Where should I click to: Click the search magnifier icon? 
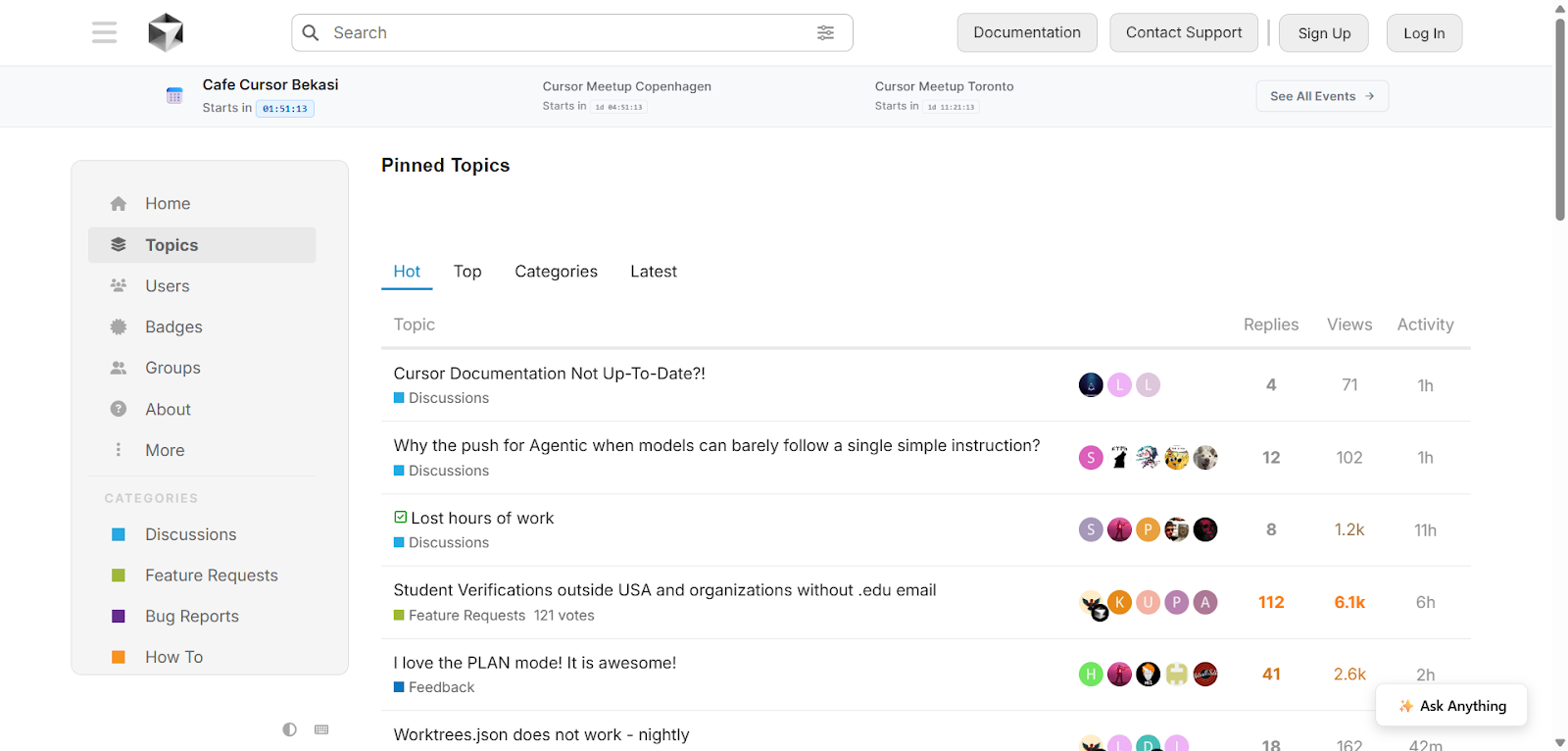311,32
